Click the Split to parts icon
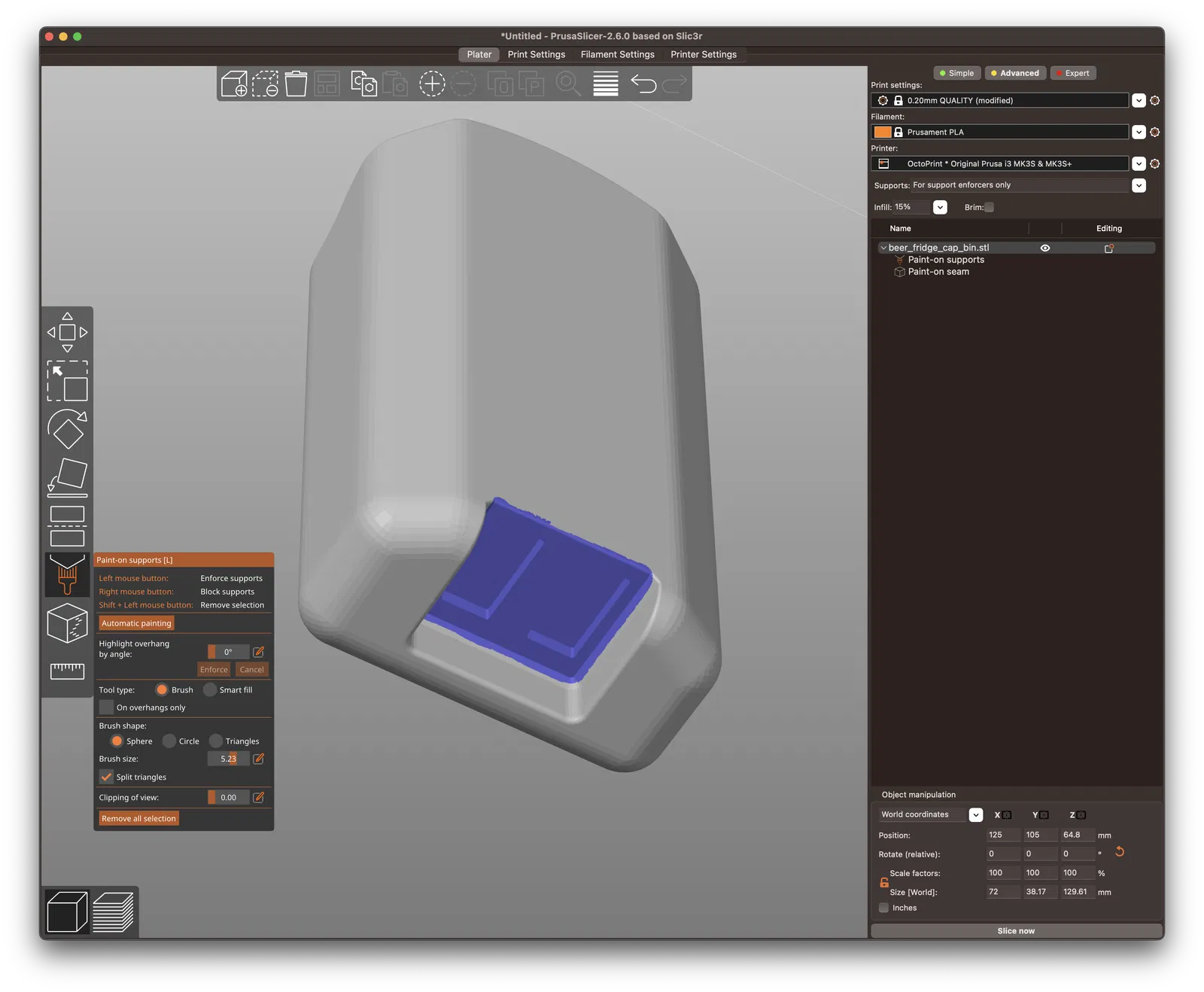This screenshot has height=992, width=1204. pyautogui.click(x=531, y=84)
